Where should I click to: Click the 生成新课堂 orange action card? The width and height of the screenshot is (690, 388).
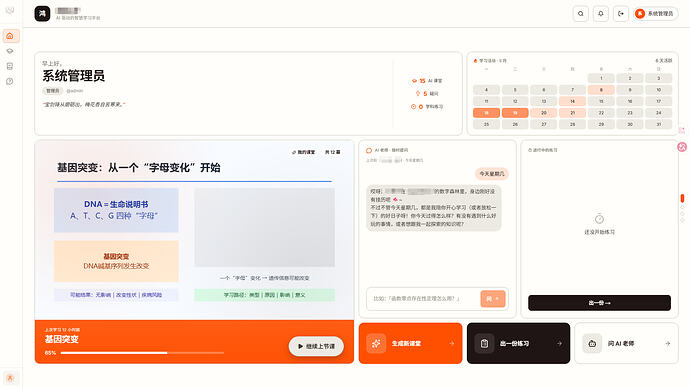pyautogui.click(x=410, y=343)
